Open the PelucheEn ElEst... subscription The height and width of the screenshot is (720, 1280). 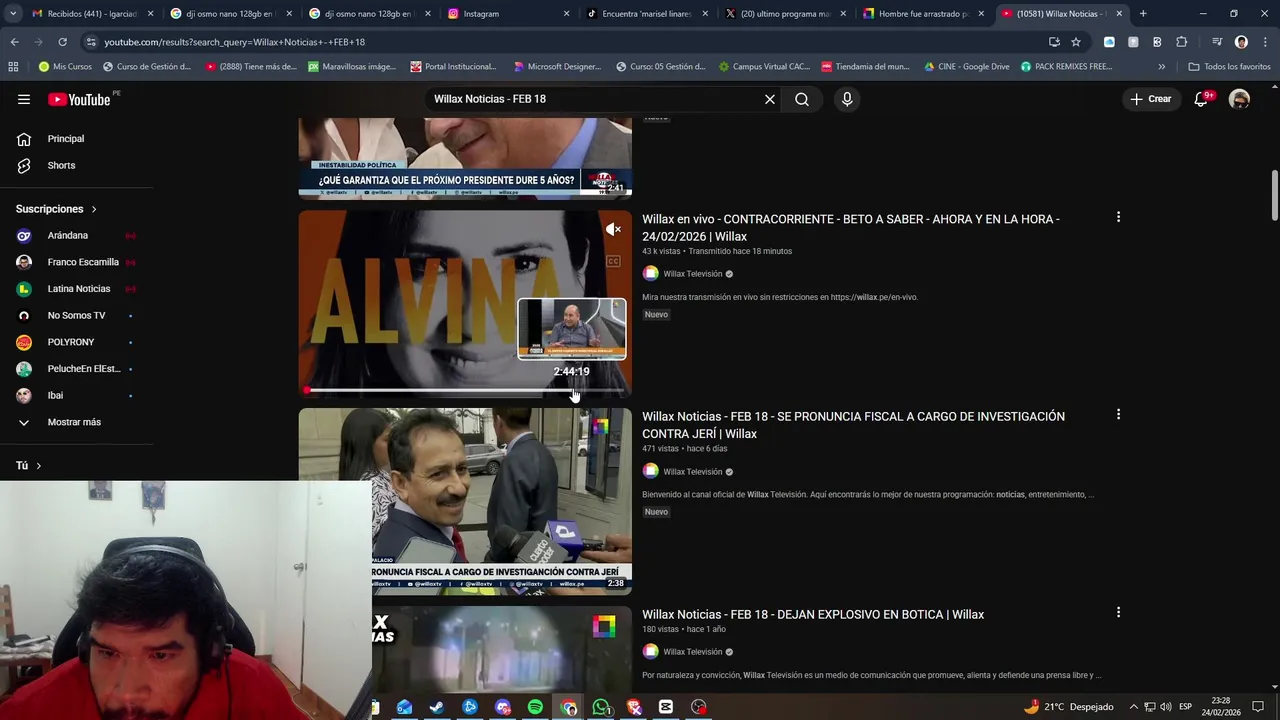pyautogui.click(x=84, y=369)
